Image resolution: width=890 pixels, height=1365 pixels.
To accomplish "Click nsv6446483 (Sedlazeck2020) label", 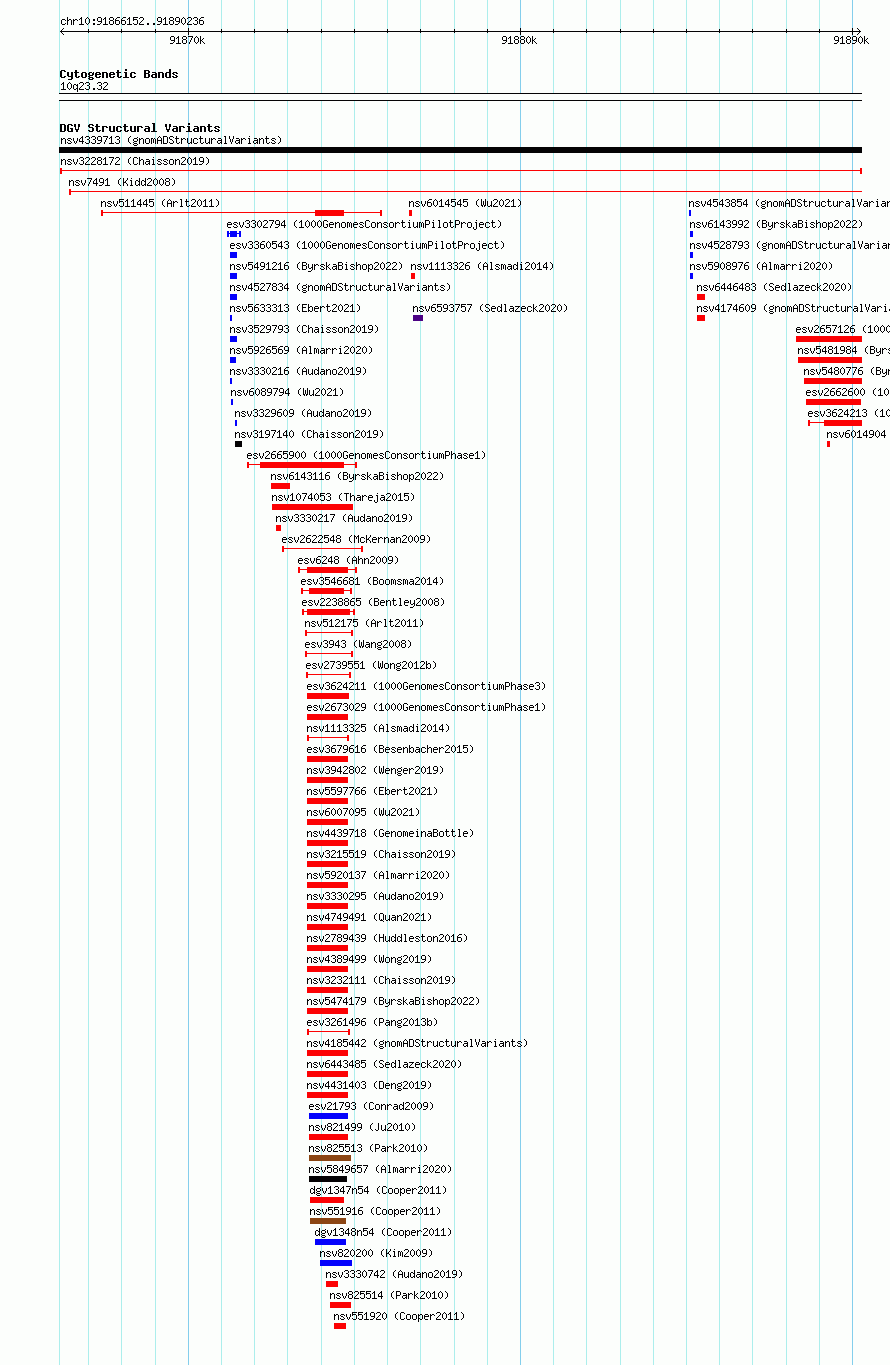I will tap(774, 287).
